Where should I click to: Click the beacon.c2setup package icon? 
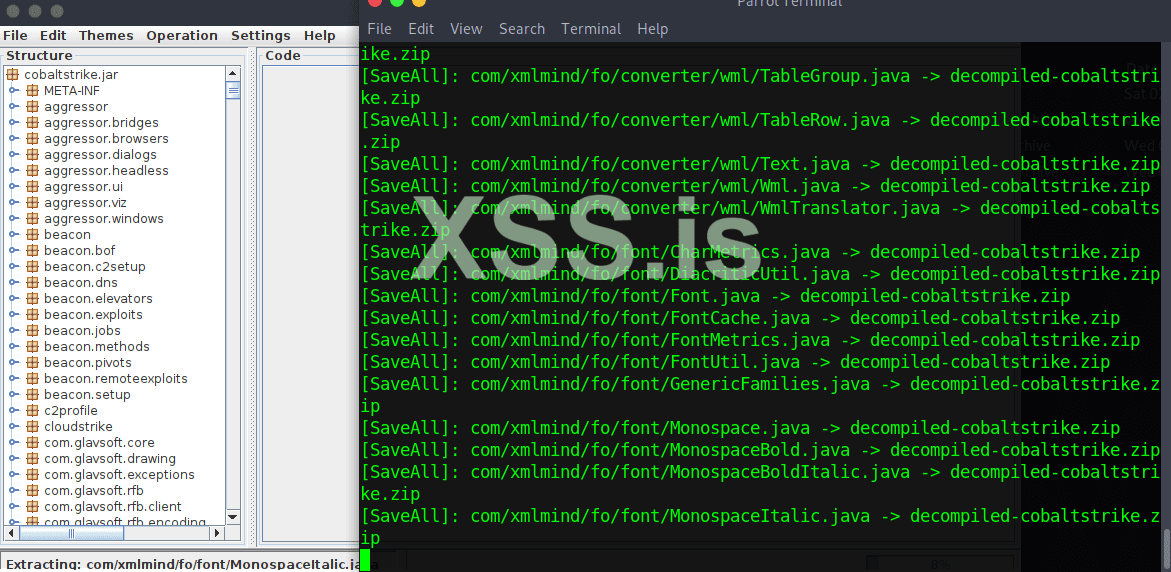tap(31, 267)
